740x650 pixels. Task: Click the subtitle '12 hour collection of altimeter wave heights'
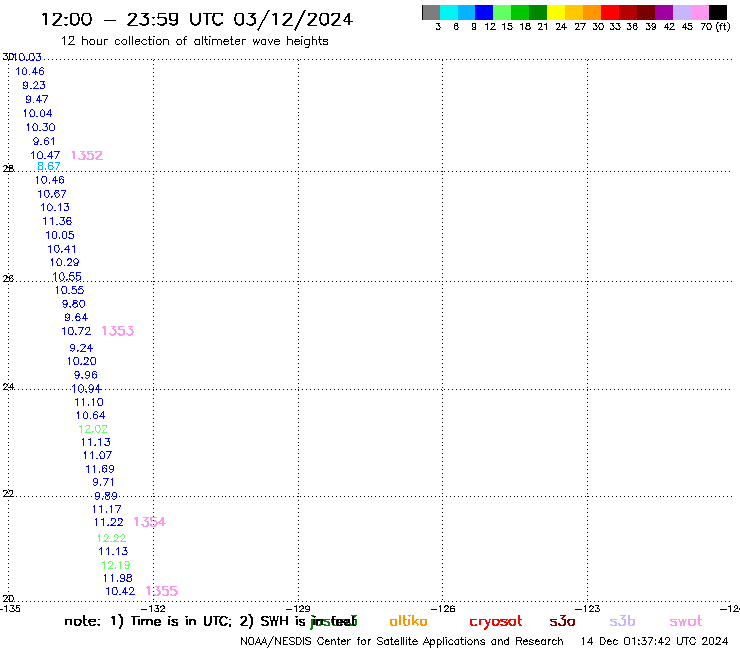coord(194,41)
